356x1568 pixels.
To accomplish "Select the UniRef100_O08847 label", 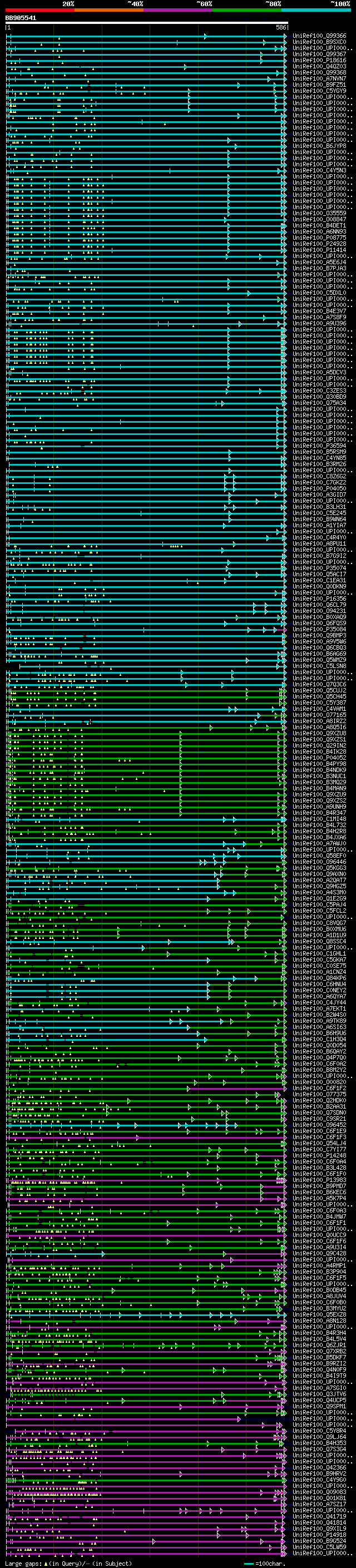I will pos(319,219).
